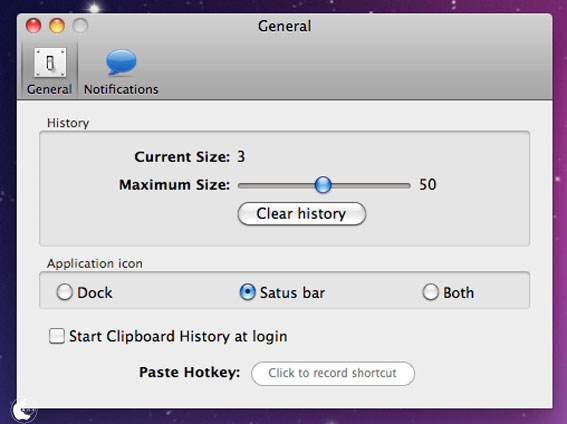The width and height of the screenshot is (567, 424).
Task: Click the Apple logo watermark
Action: (x=24, y=411)
